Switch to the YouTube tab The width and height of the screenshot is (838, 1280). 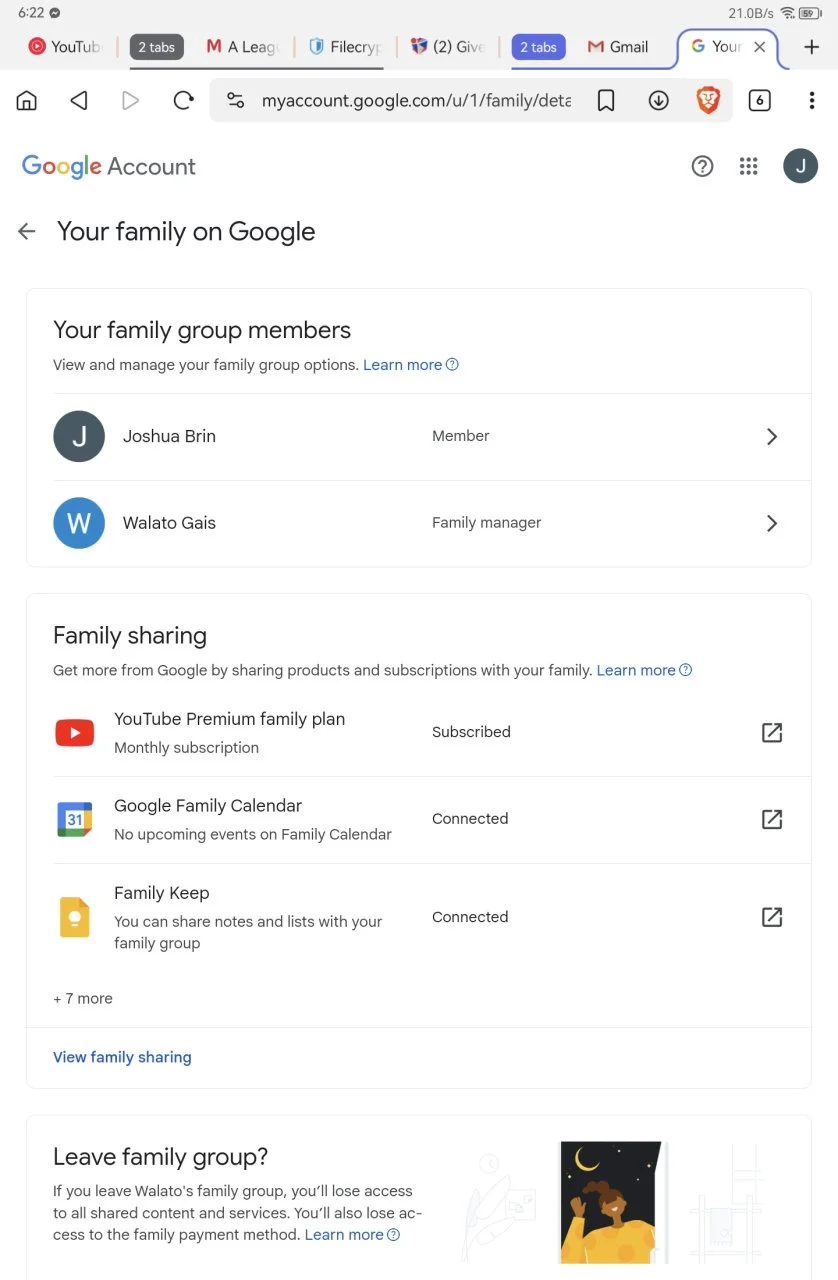[x=65, y=47]
